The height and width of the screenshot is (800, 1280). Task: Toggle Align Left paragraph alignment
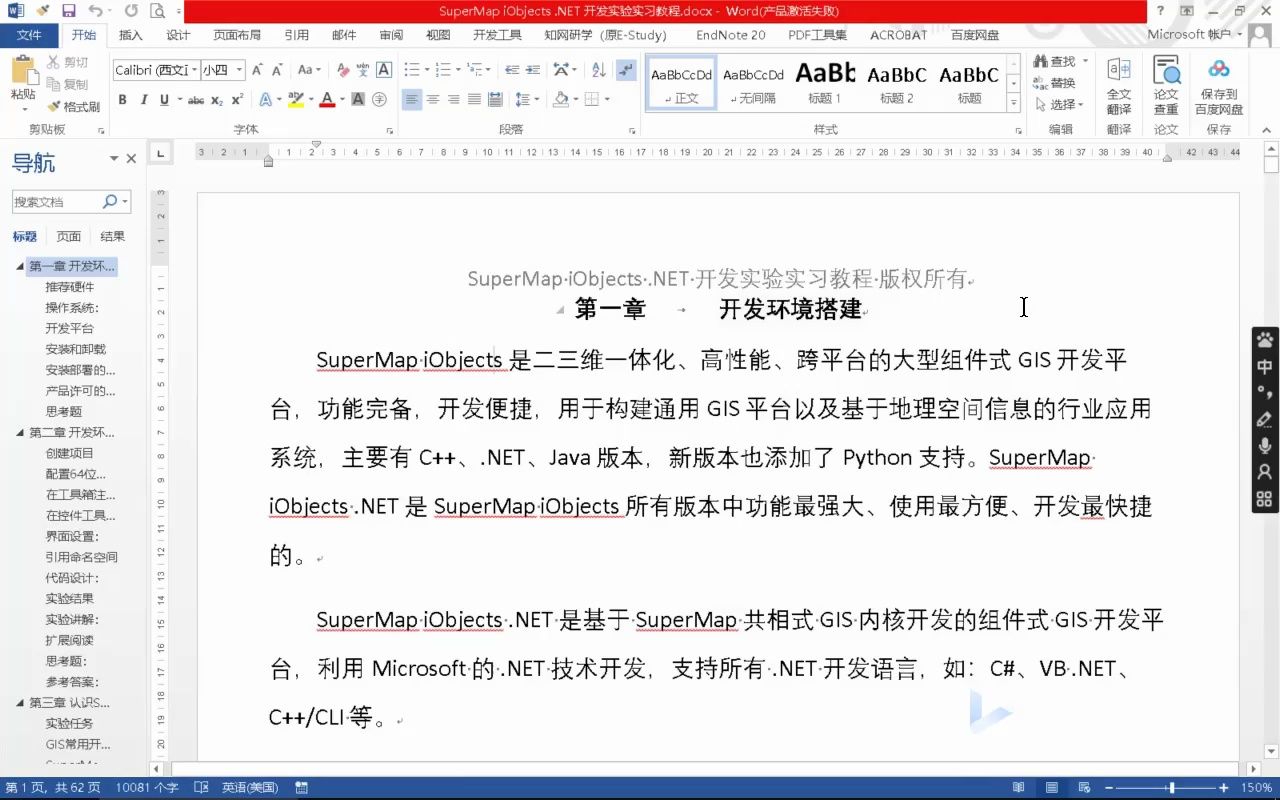coord(412,99)
